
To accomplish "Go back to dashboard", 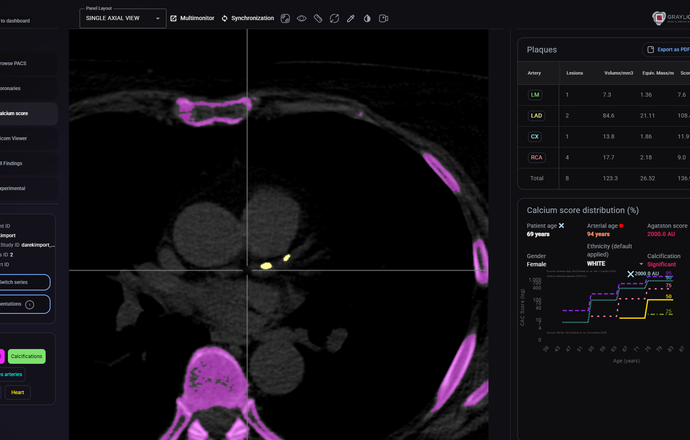I will 15,21.
